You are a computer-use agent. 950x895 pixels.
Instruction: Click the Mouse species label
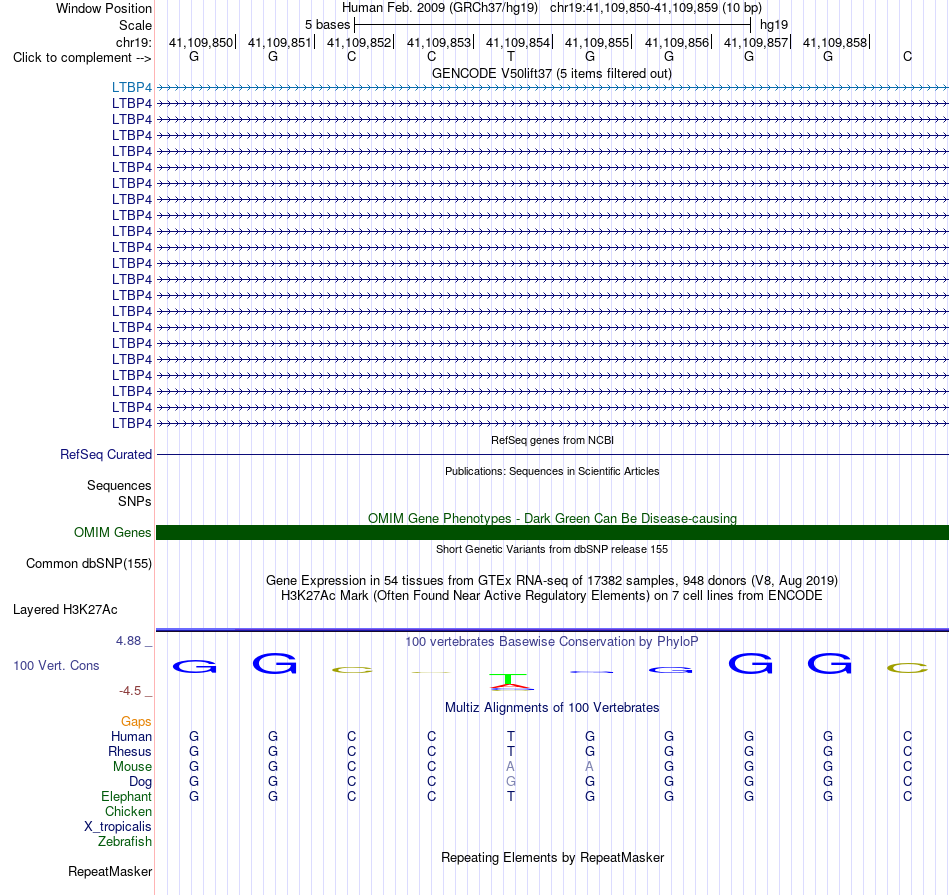point(132,767)
